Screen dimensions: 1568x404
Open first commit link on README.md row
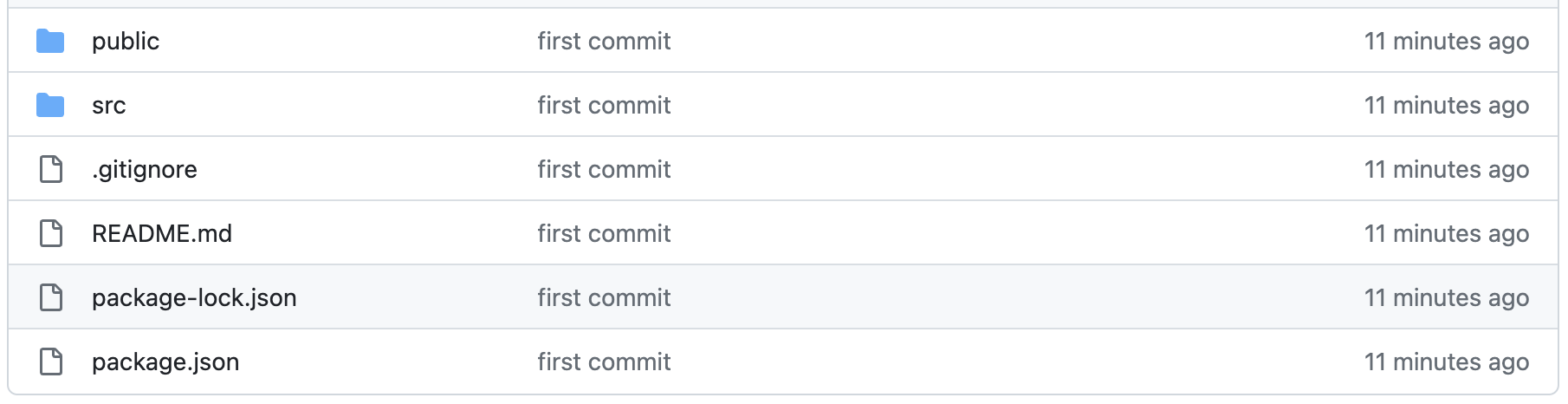pos(604,233)
